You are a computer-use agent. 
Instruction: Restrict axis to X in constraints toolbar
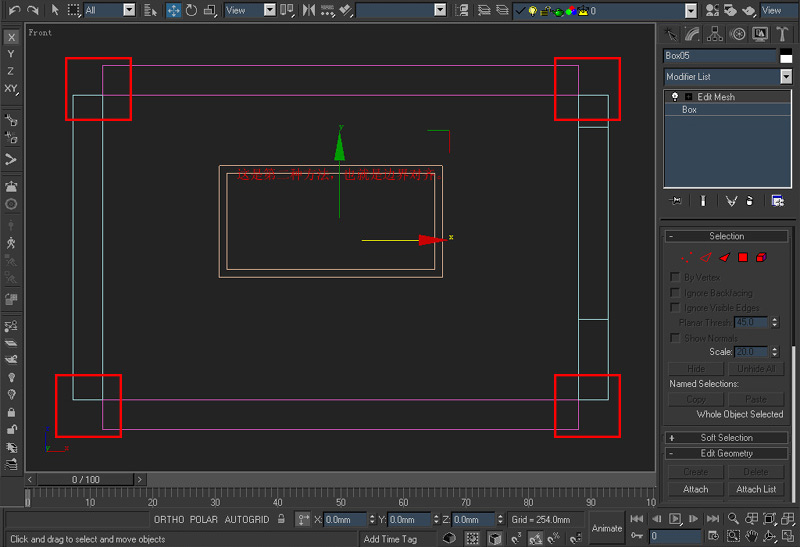(x=11, y=37)
